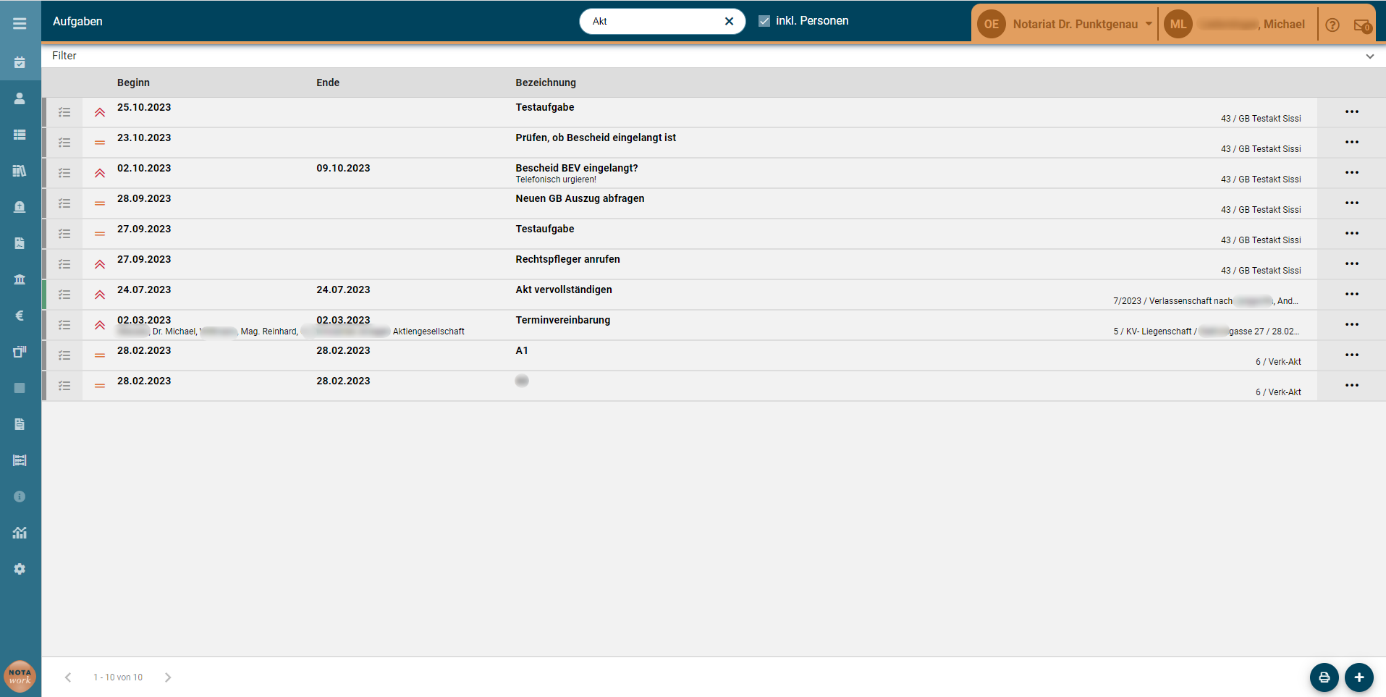Click the 7/2023 Verlassenschaft file reference

[1207, 301]
